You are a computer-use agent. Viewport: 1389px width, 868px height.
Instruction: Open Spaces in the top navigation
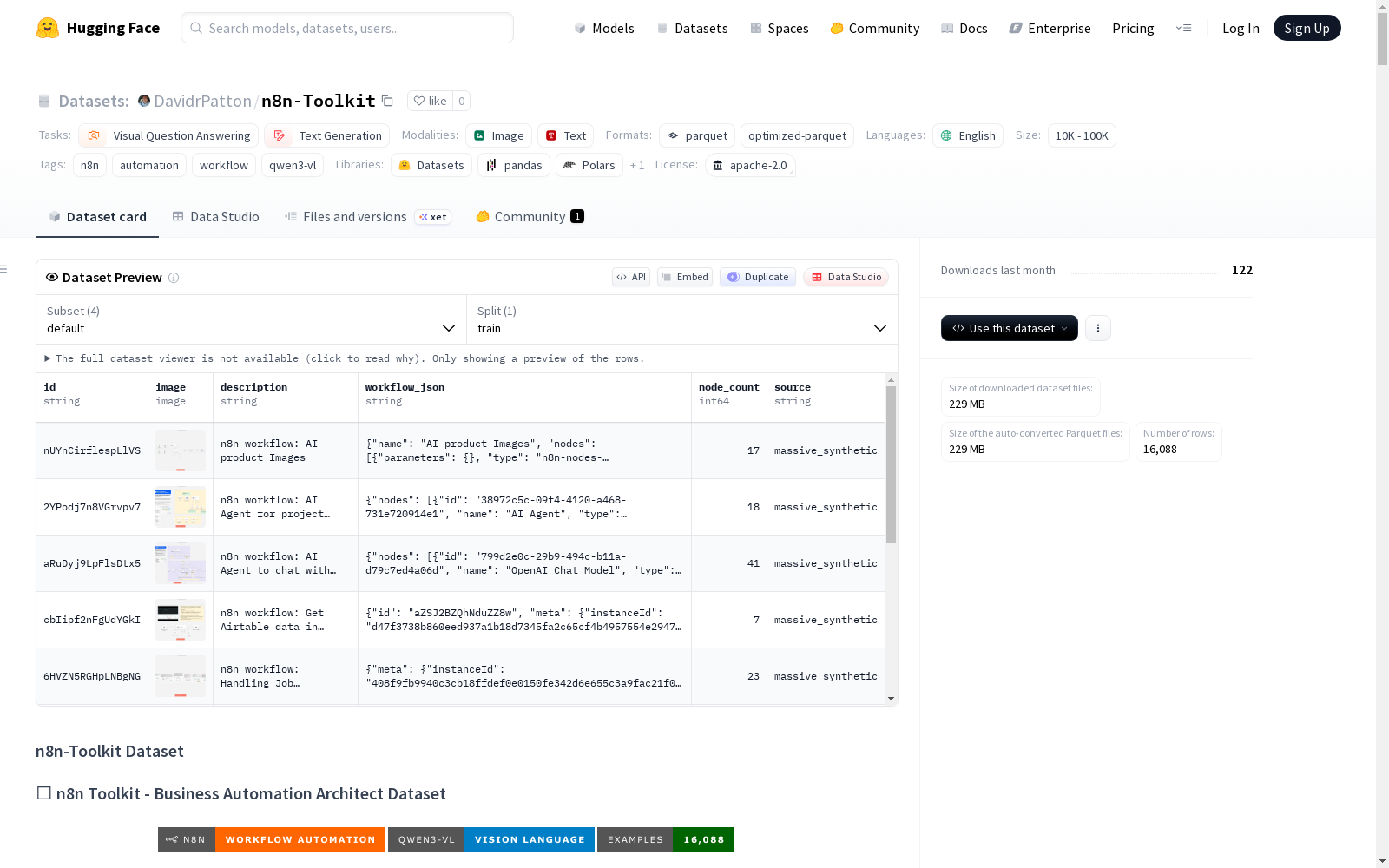[780, 28]
